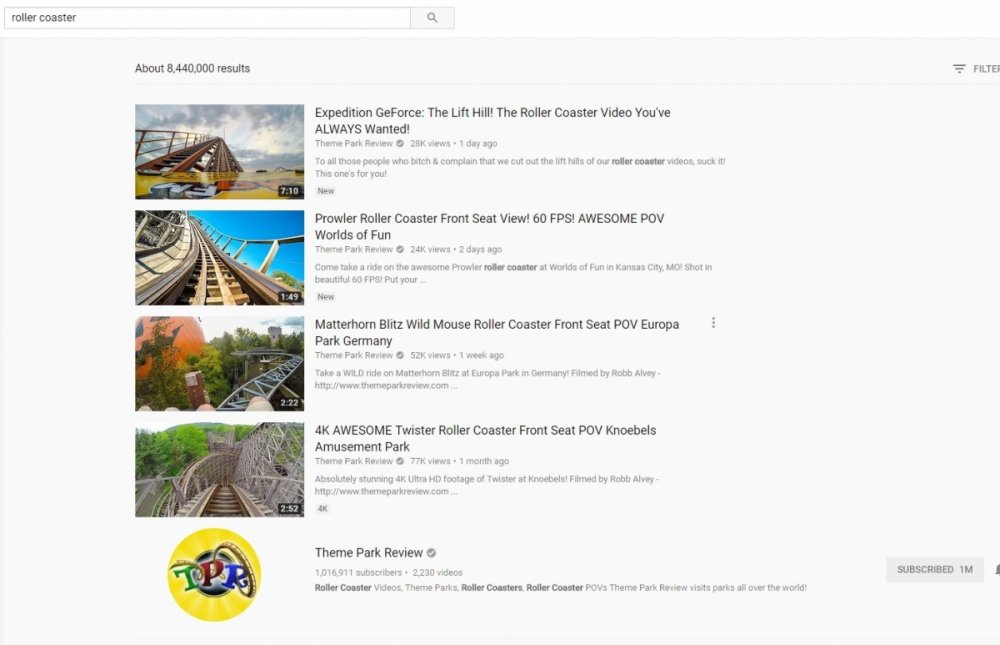
Task: Click the magnifier search button
Action: pyautogui.click(x=432, y=18)
